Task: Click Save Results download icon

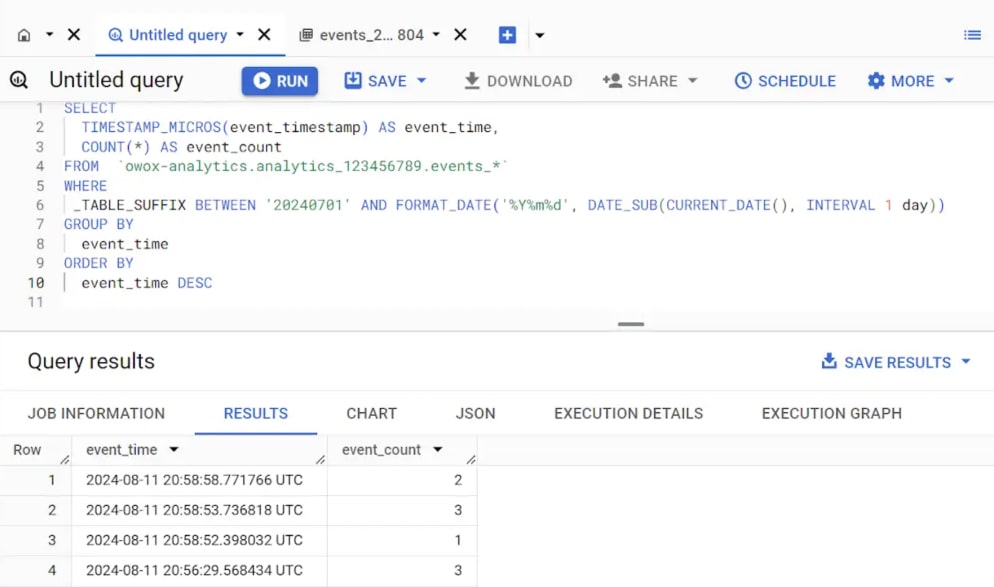Action: [829, 361]
